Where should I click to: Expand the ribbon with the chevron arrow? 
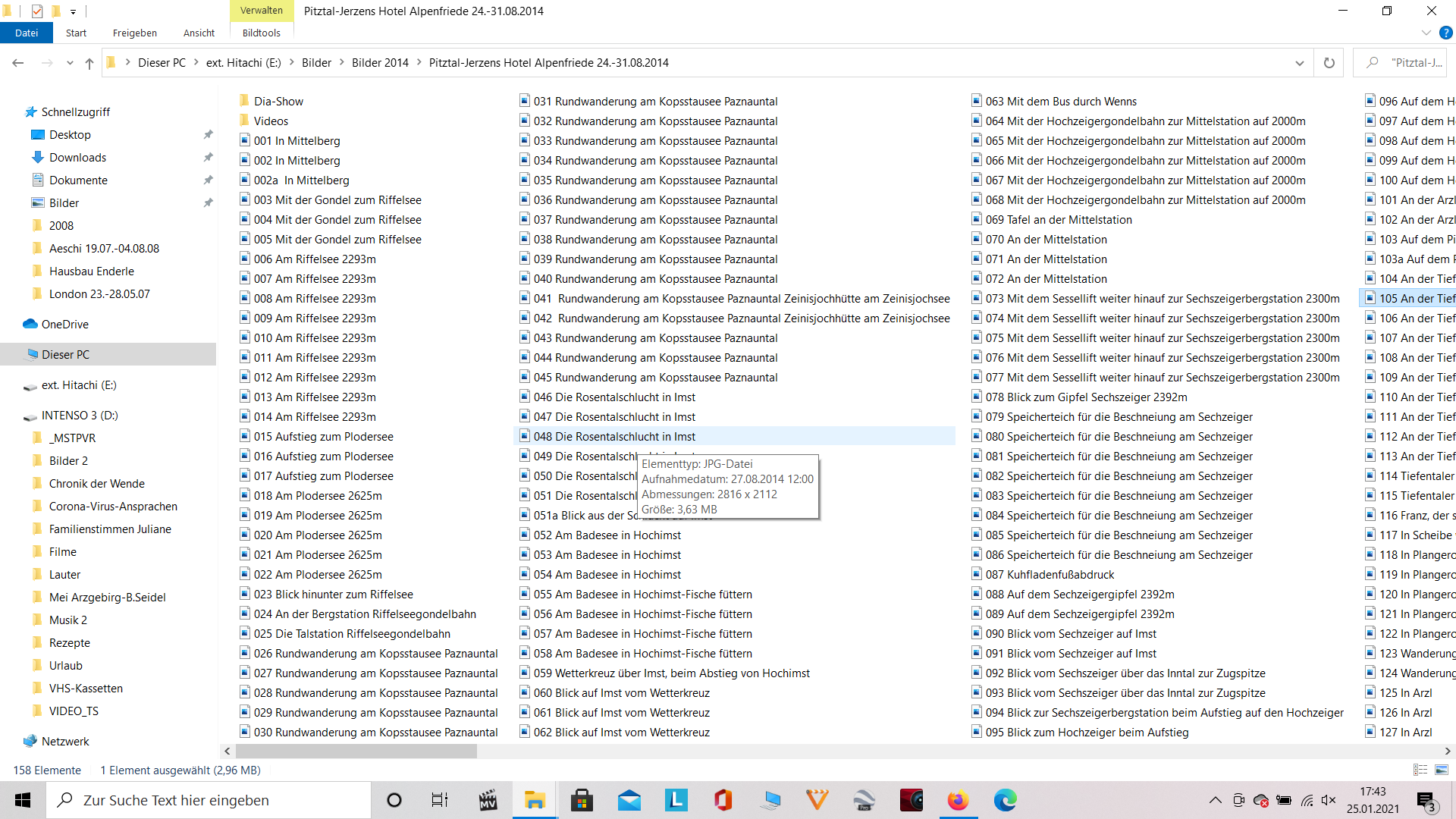tap(1426, 33)
